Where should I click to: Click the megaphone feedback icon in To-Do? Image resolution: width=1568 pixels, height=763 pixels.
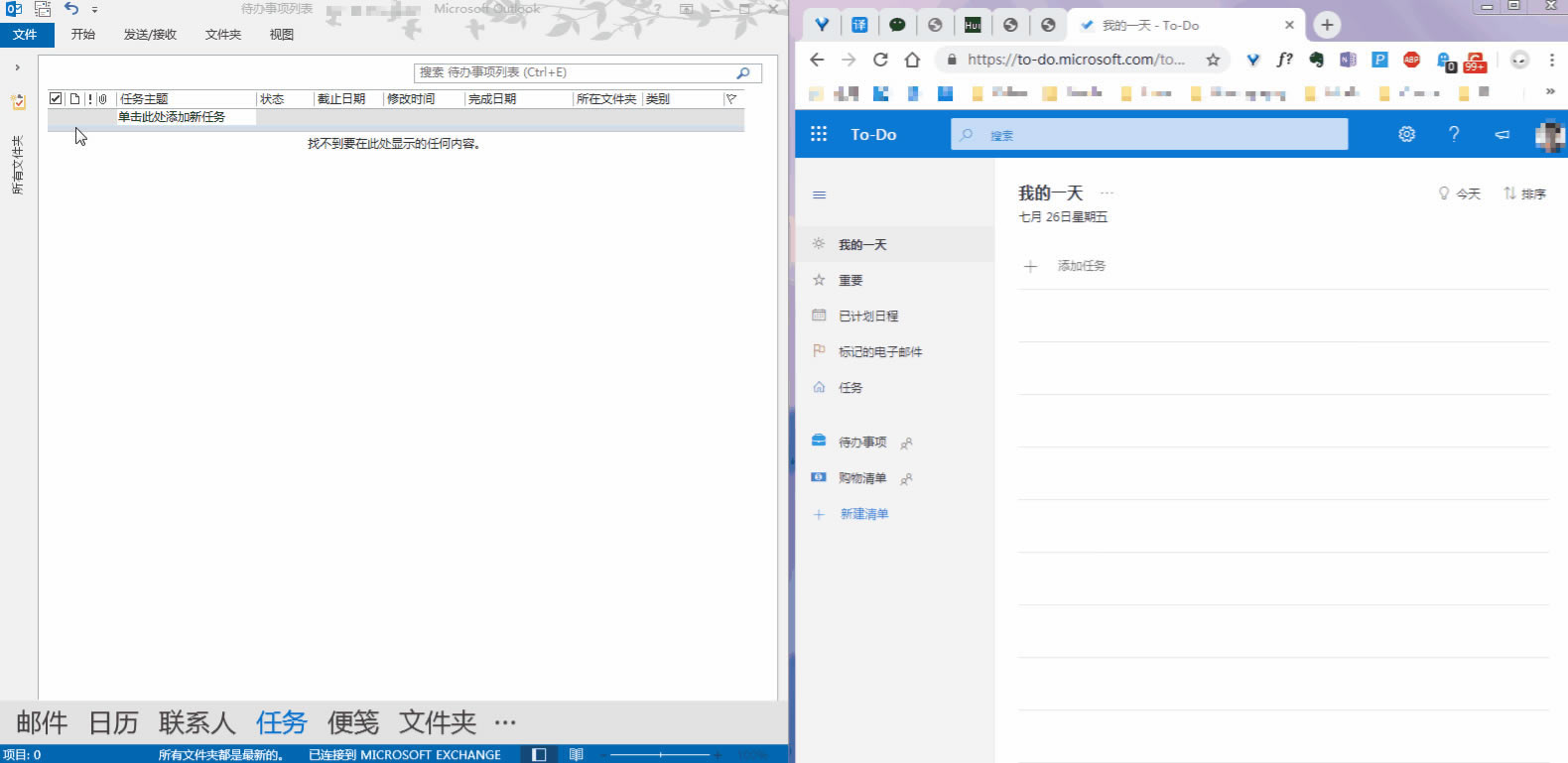(1502, 134)
